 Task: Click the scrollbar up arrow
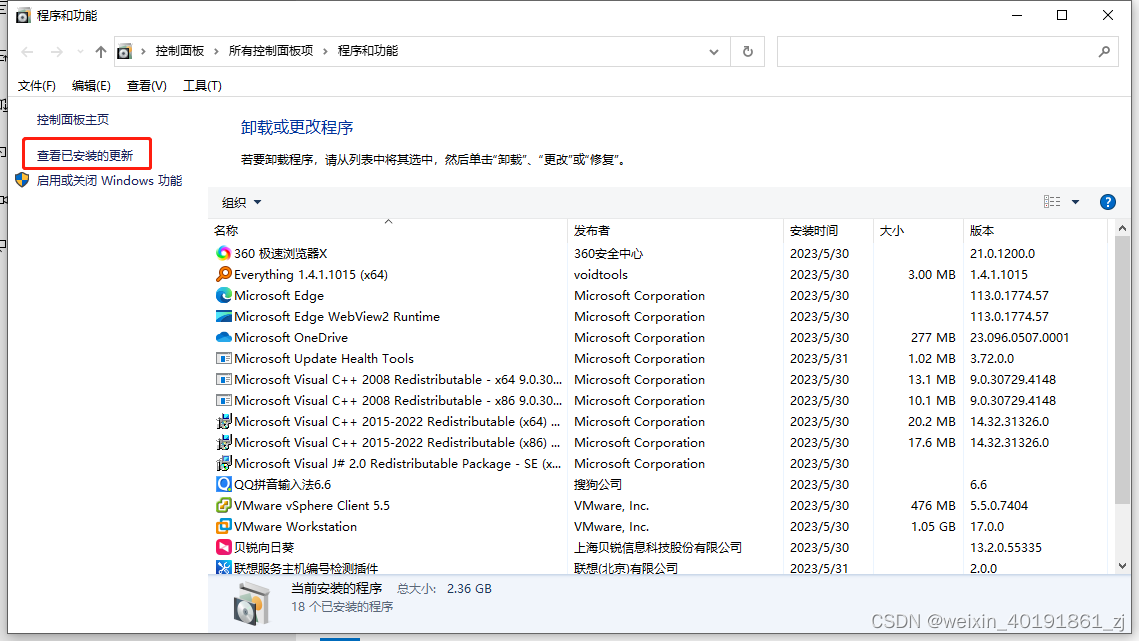click(x=1122, y=228)
